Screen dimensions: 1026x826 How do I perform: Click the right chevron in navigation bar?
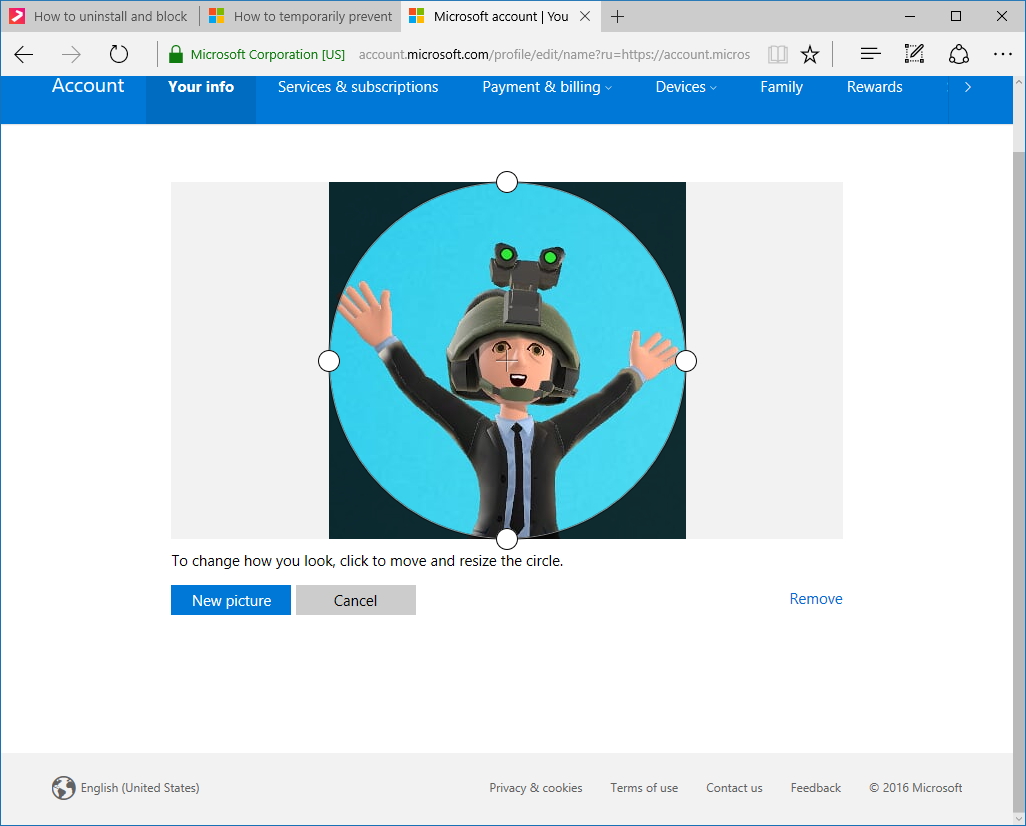[967, 87]
